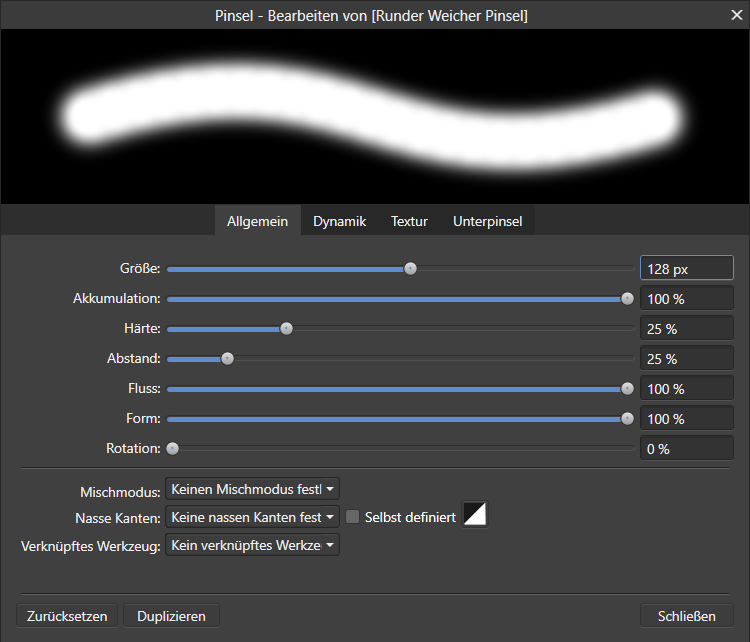Switch to the Textur tab
Image resolution: width=750 pixels, height=642 pixels.
click(x=409, y=221)
